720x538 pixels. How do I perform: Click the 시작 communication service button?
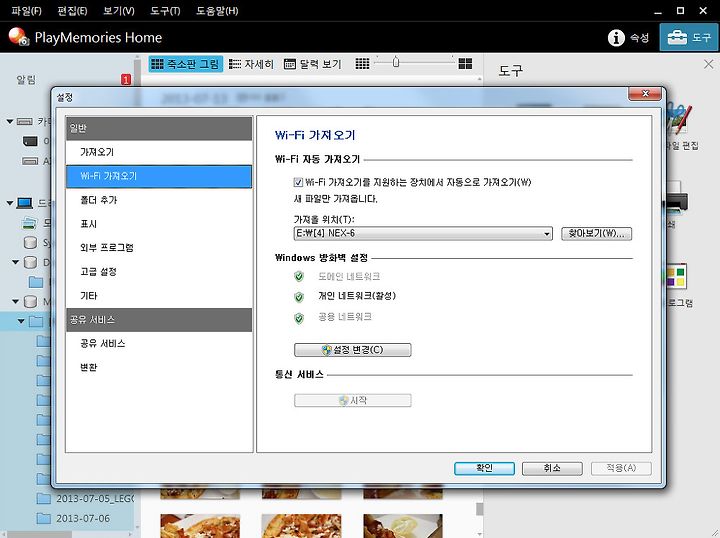pos(353,400)
